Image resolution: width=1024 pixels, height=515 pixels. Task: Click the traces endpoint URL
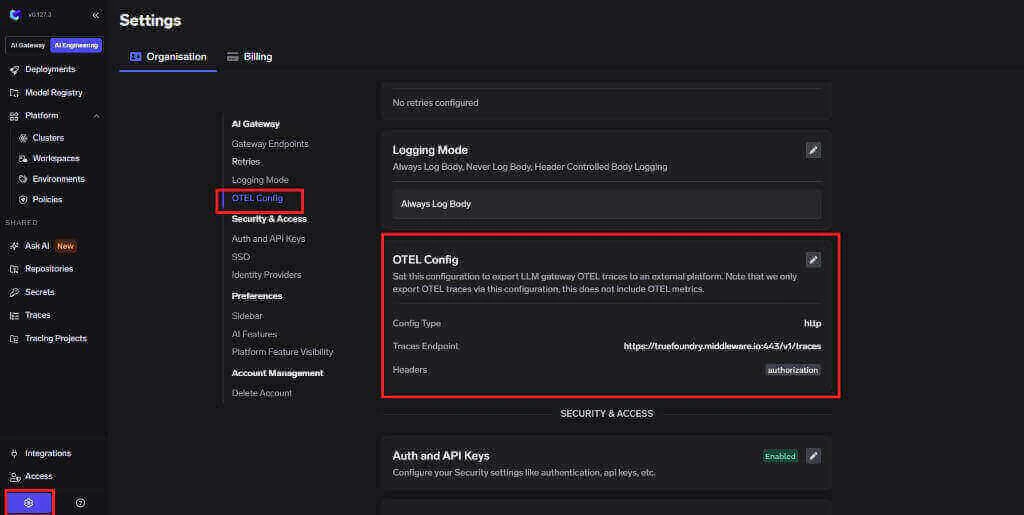[x=722, y=346]
